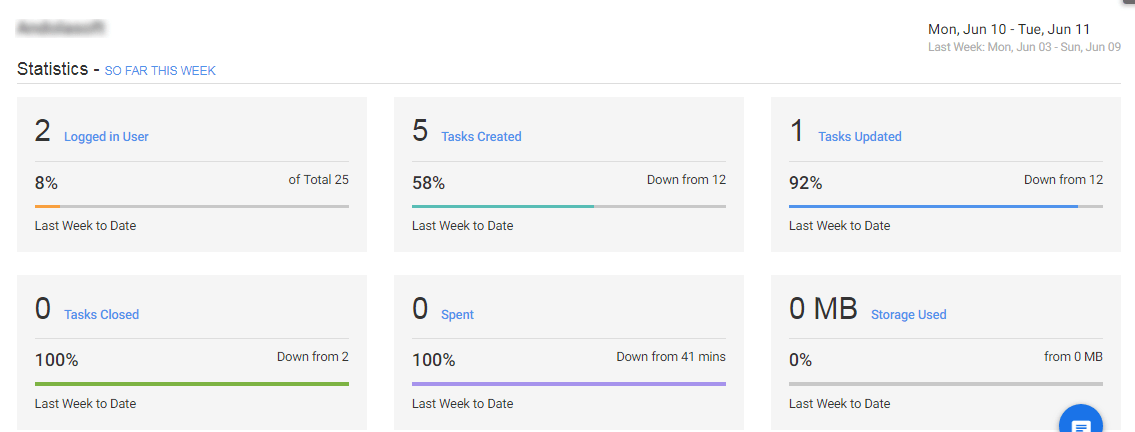
Task: Open the Tasks Created link
Action: coord(481,136)
